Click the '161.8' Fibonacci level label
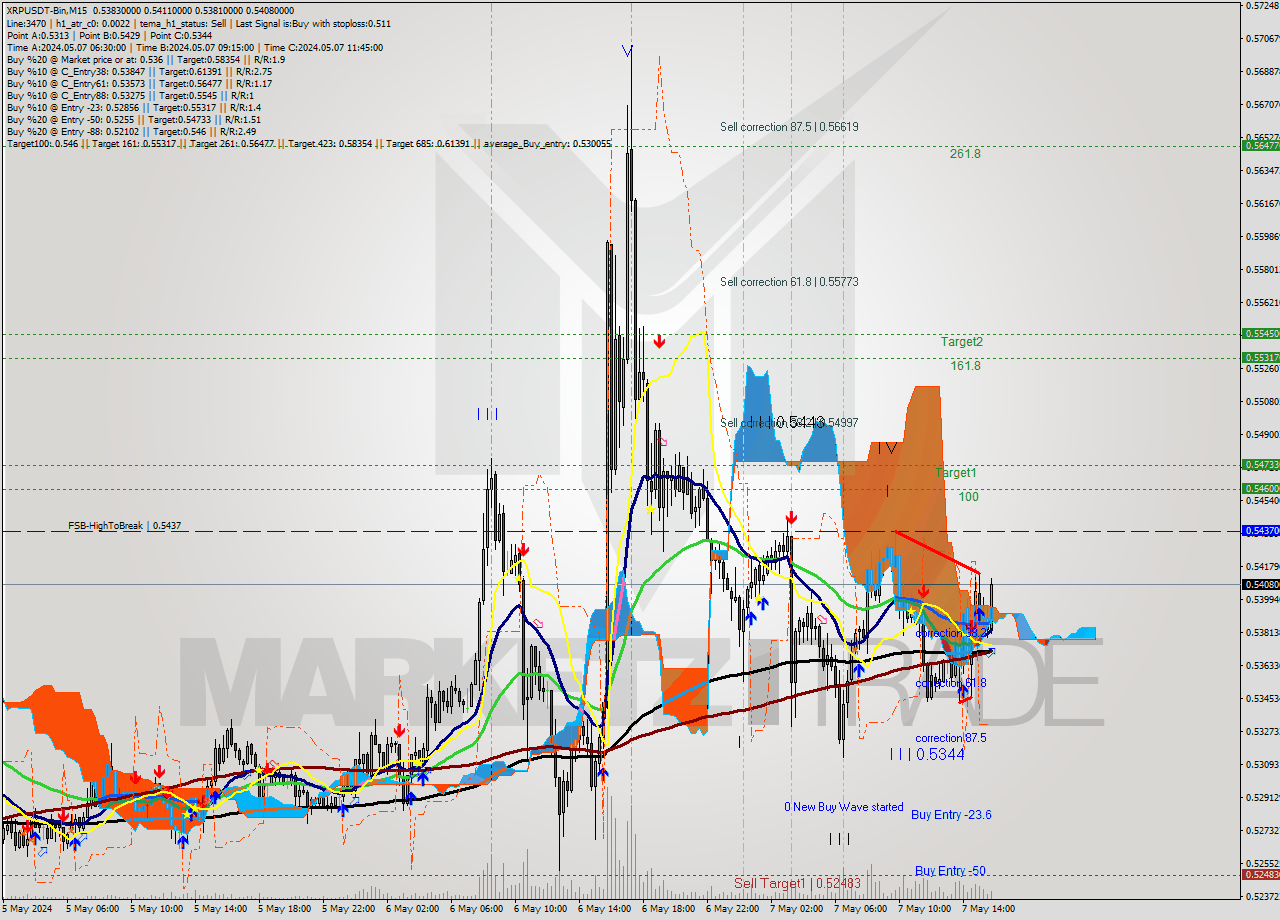1280x920 pixels. click(x=965, y=366)
